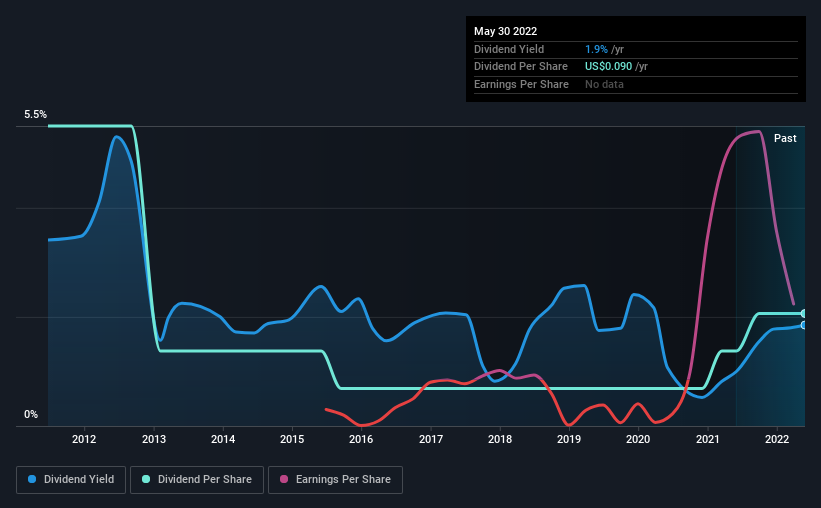This screenshot has width=821, height=508.
Task: Click the 2012 year label on the x-axis
Action: pos(84,439)
